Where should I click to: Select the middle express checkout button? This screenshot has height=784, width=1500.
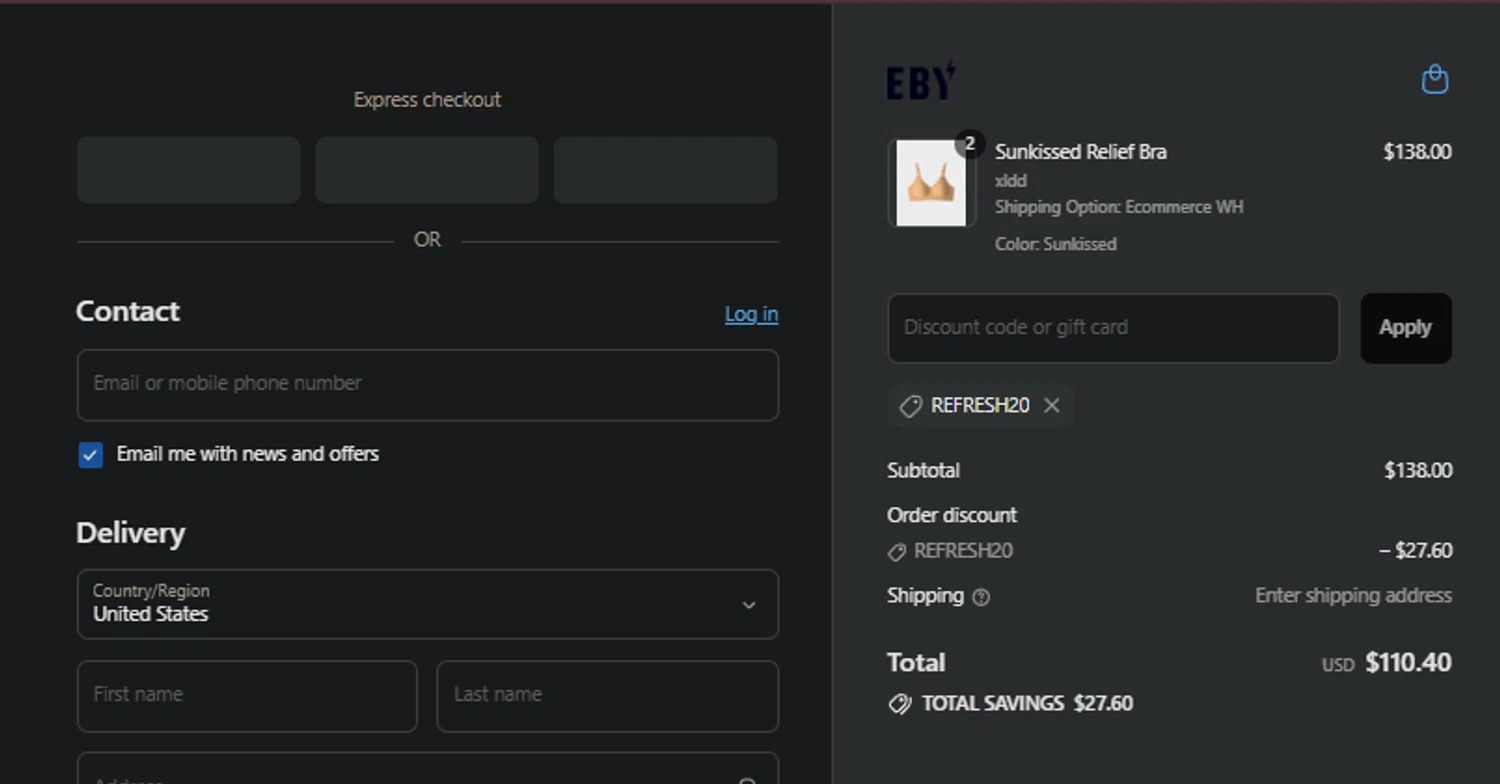click(427, 170)
